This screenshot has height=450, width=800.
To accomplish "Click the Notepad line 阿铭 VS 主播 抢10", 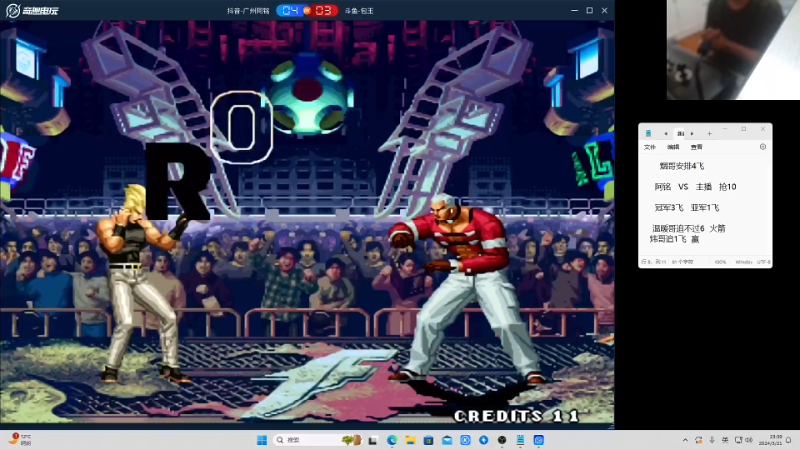I will click(695, 187).
